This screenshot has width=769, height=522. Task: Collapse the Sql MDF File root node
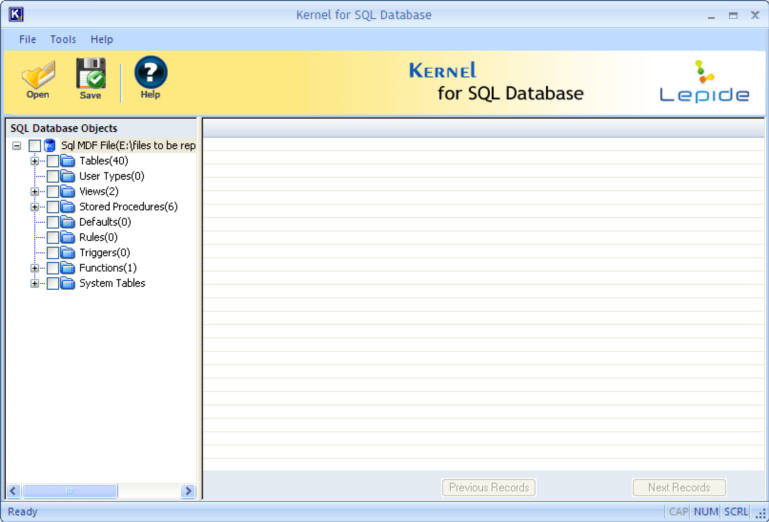click(x=17, y=146)
